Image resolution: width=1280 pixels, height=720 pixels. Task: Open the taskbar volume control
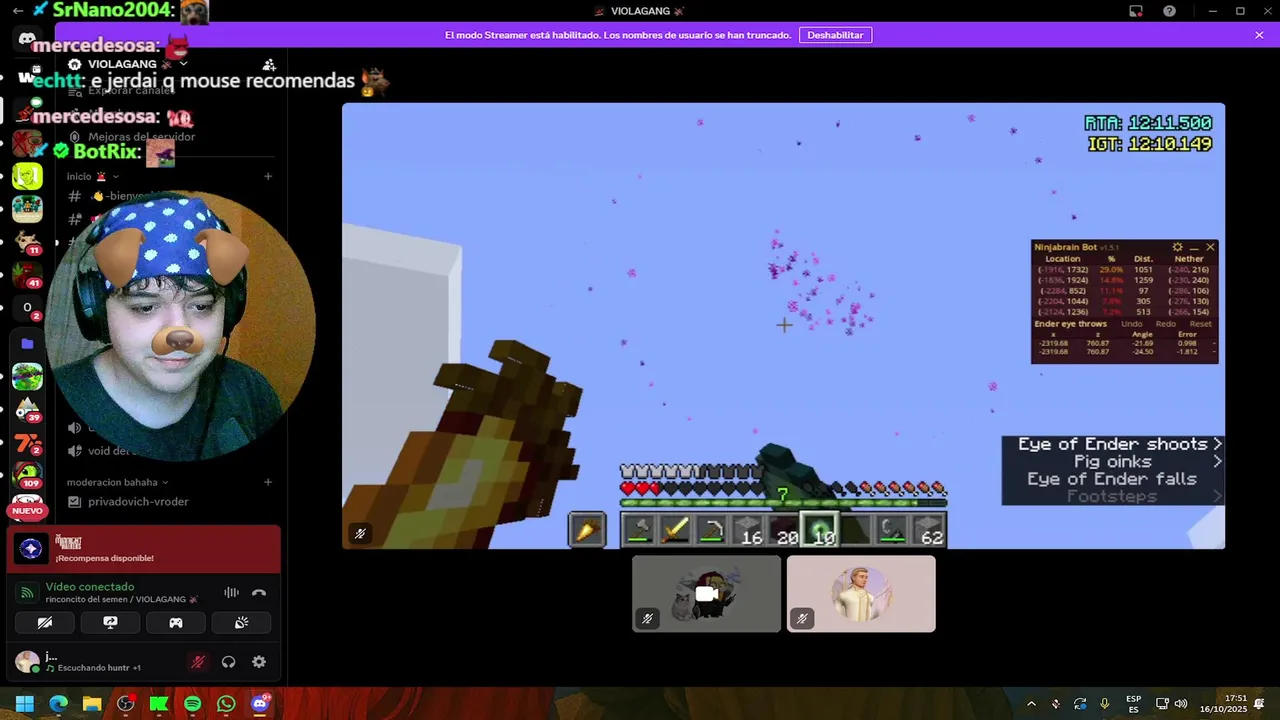(1180, 704)
